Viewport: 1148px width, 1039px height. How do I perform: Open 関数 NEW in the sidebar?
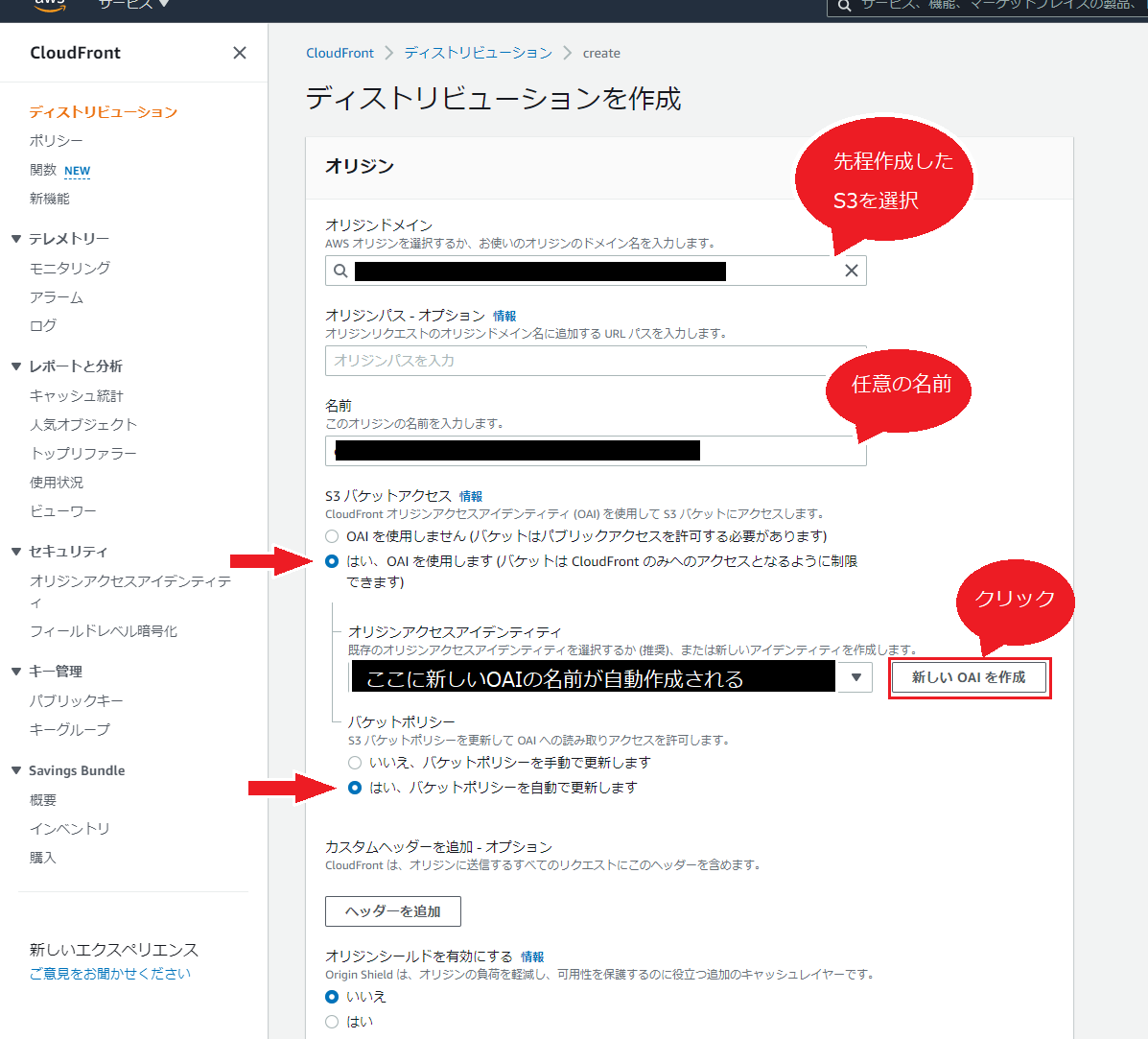point(60,170)
